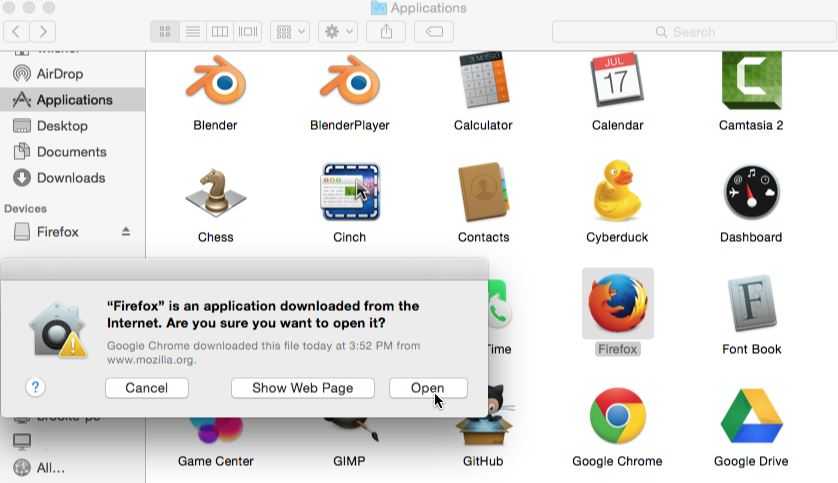Image resolution: width=838 pixels, height=483 pixels.
Task: Select All… in the sidebar
Action: coord(50,468)
